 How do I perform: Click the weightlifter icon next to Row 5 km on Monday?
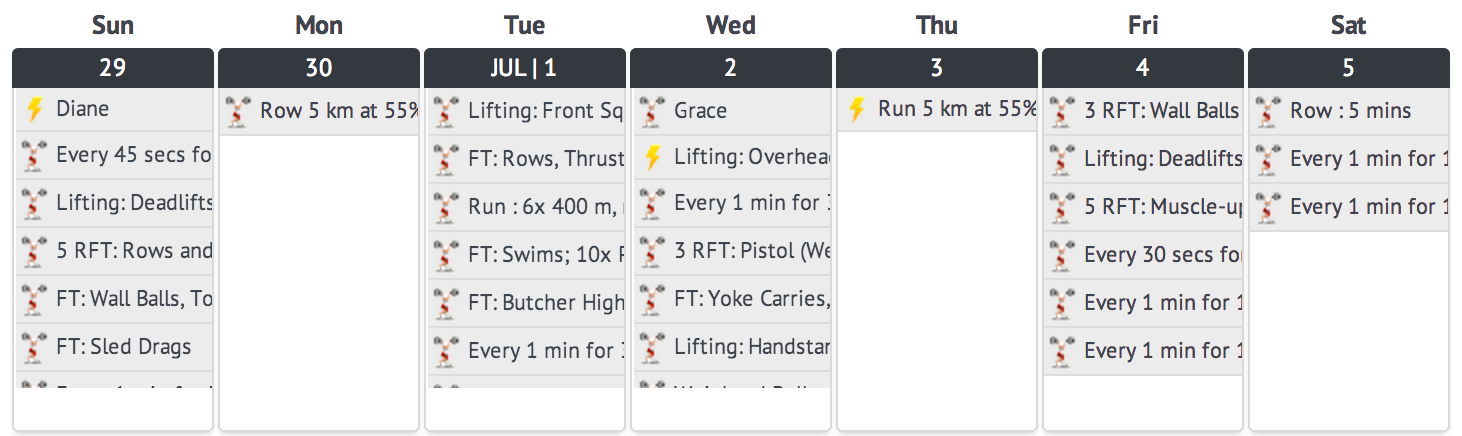[x=238, y=111]
